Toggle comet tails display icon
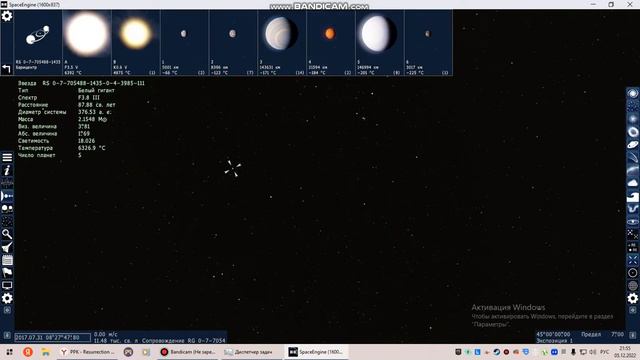640x360 pixels. coord(633,158)
